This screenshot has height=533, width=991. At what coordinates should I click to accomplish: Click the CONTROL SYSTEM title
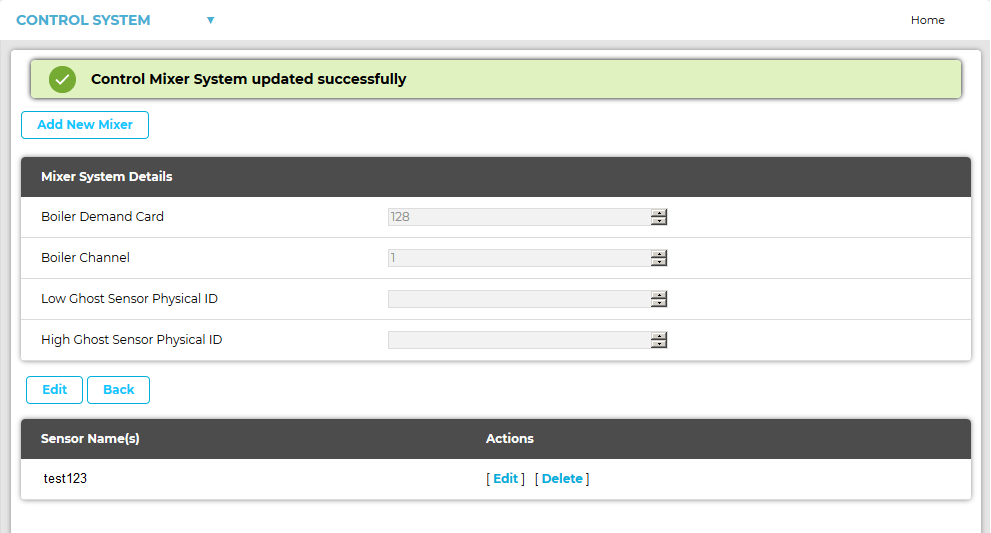click(83, 20)
